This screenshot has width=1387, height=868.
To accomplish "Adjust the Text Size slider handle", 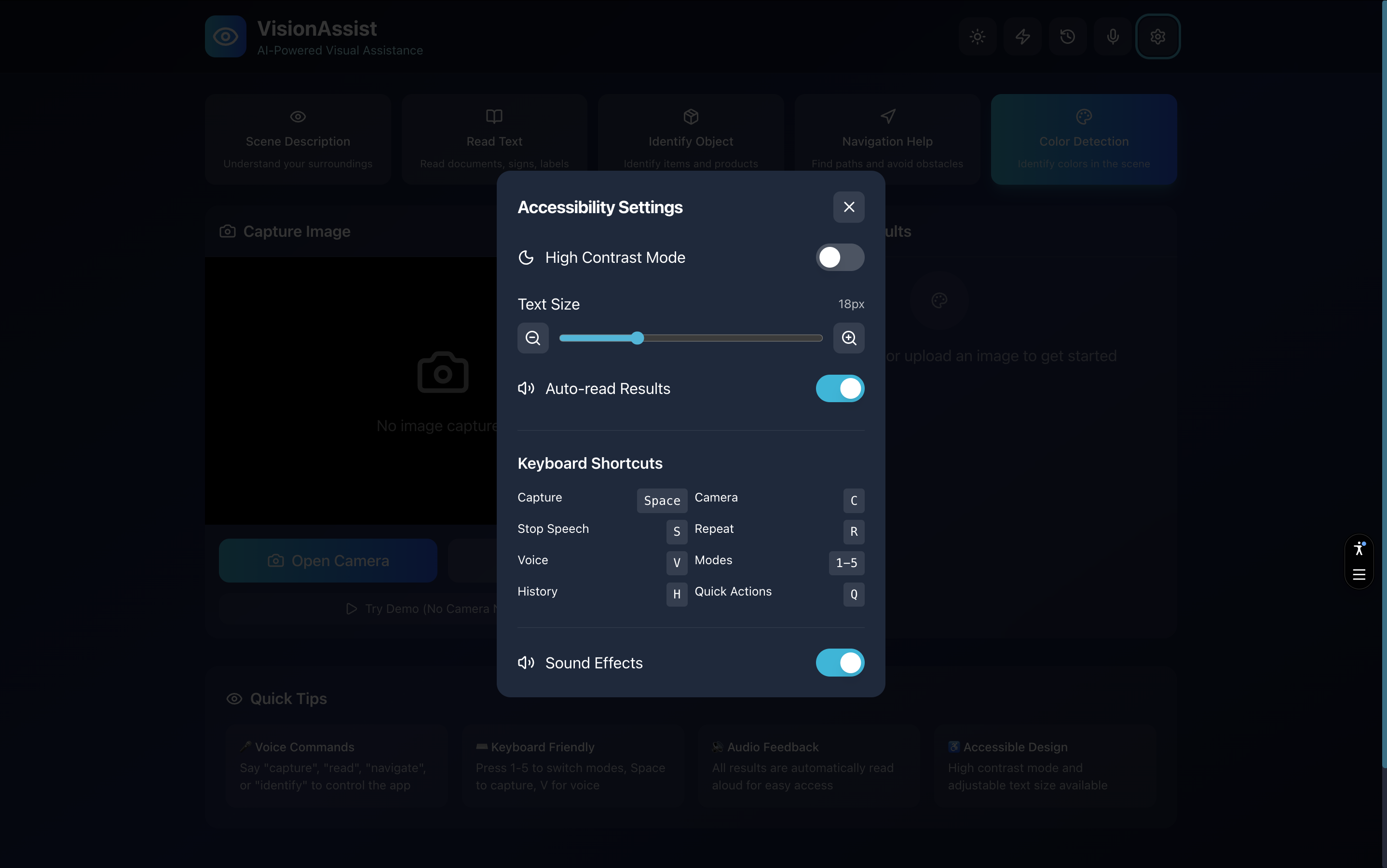I will coord(637,338).
